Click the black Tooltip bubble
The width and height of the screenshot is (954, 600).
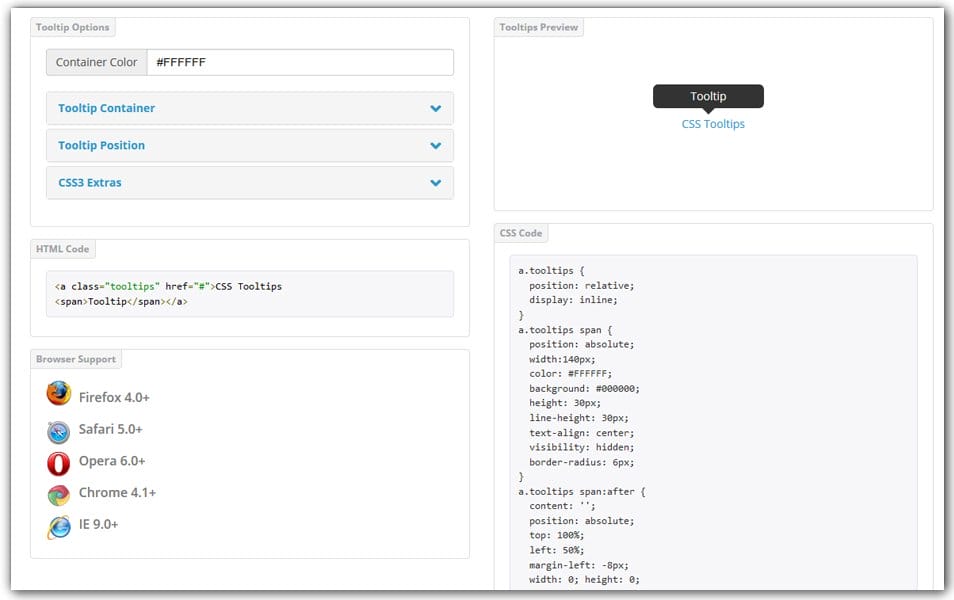point(708,96)
